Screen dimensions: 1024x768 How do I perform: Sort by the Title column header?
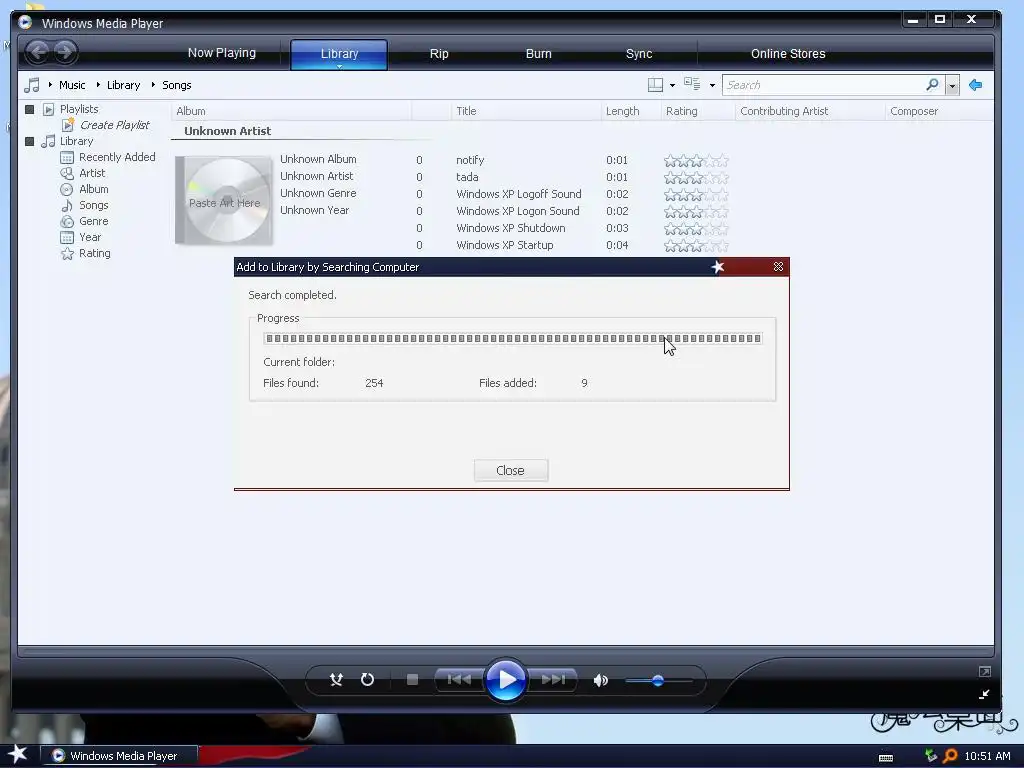click(x=526, y=111)
